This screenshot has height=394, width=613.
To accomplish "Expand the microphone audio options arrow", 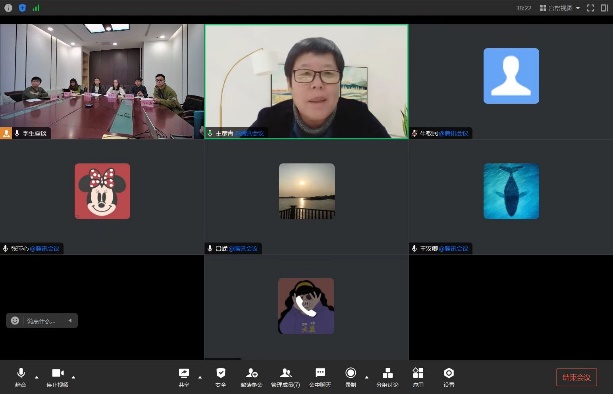I will (37, 377).
